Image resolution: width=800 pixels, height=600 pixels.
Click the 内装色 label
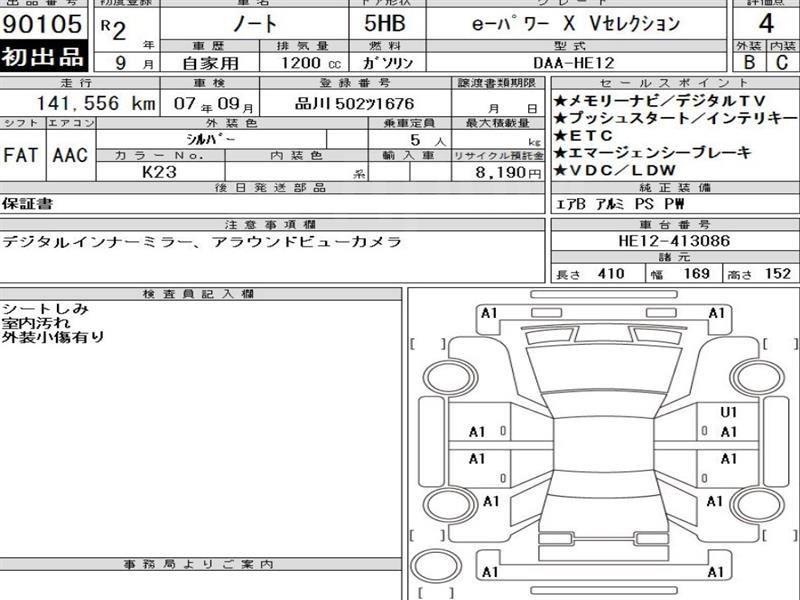coord(296,156)
